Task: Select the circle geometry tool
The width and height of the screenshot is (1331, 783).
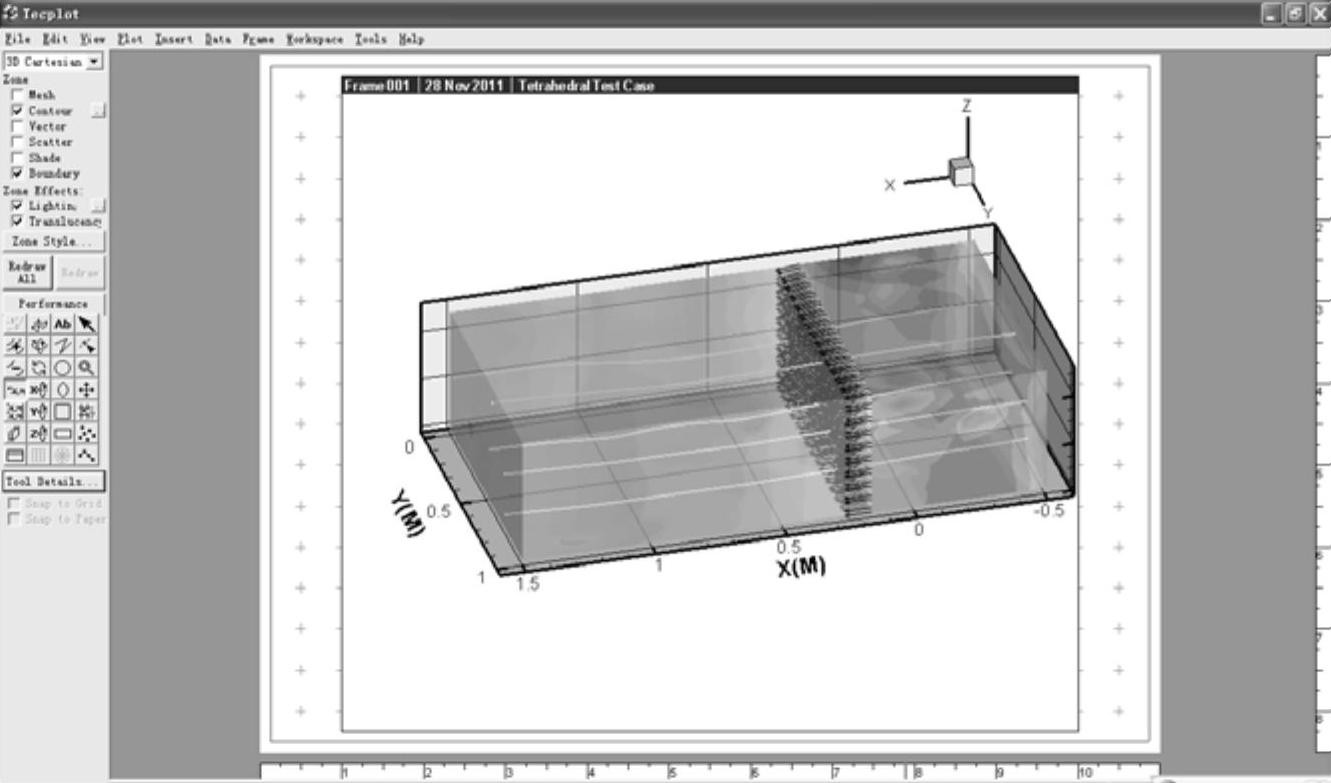Action: 62,367
